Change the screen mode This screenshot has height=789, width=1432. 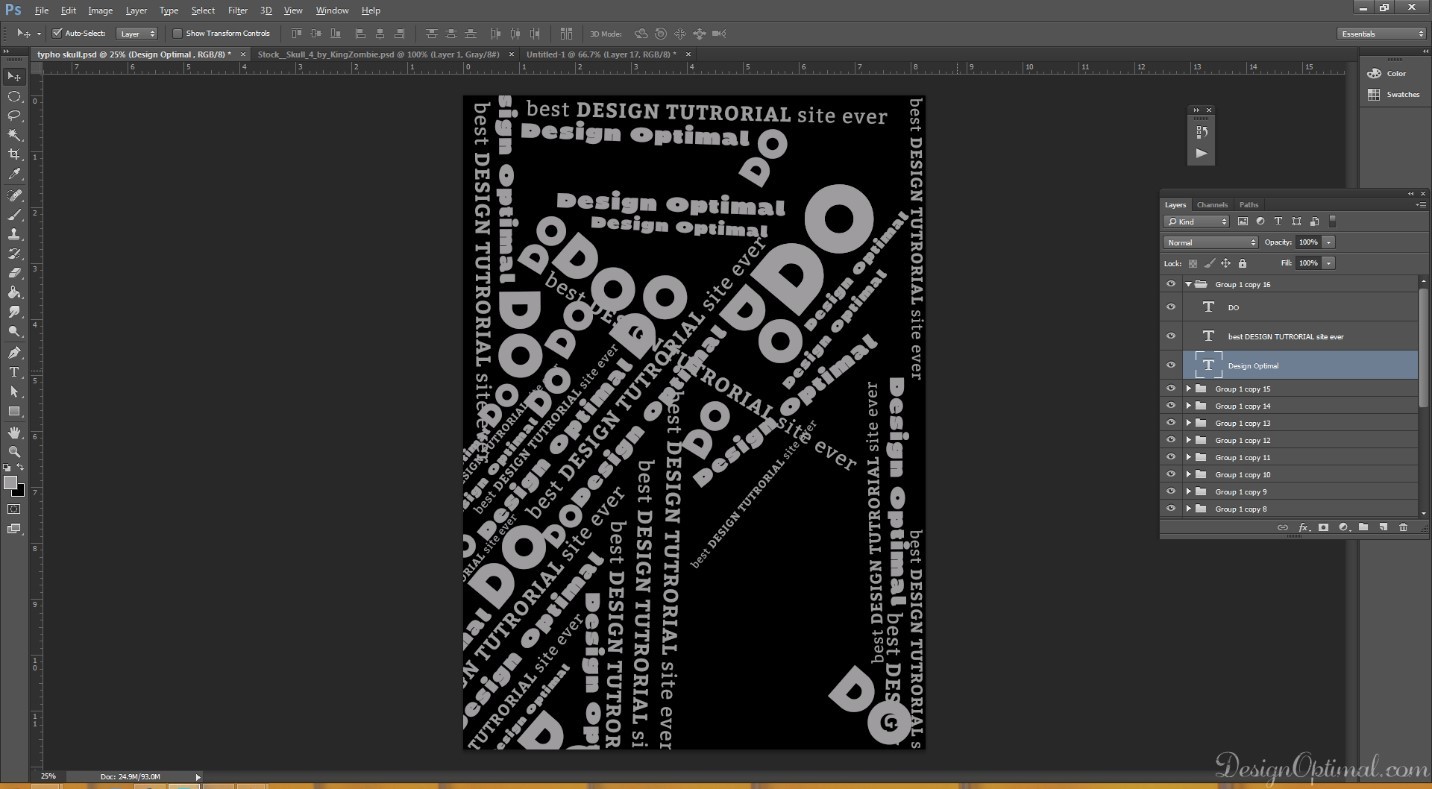pos(14,529)
